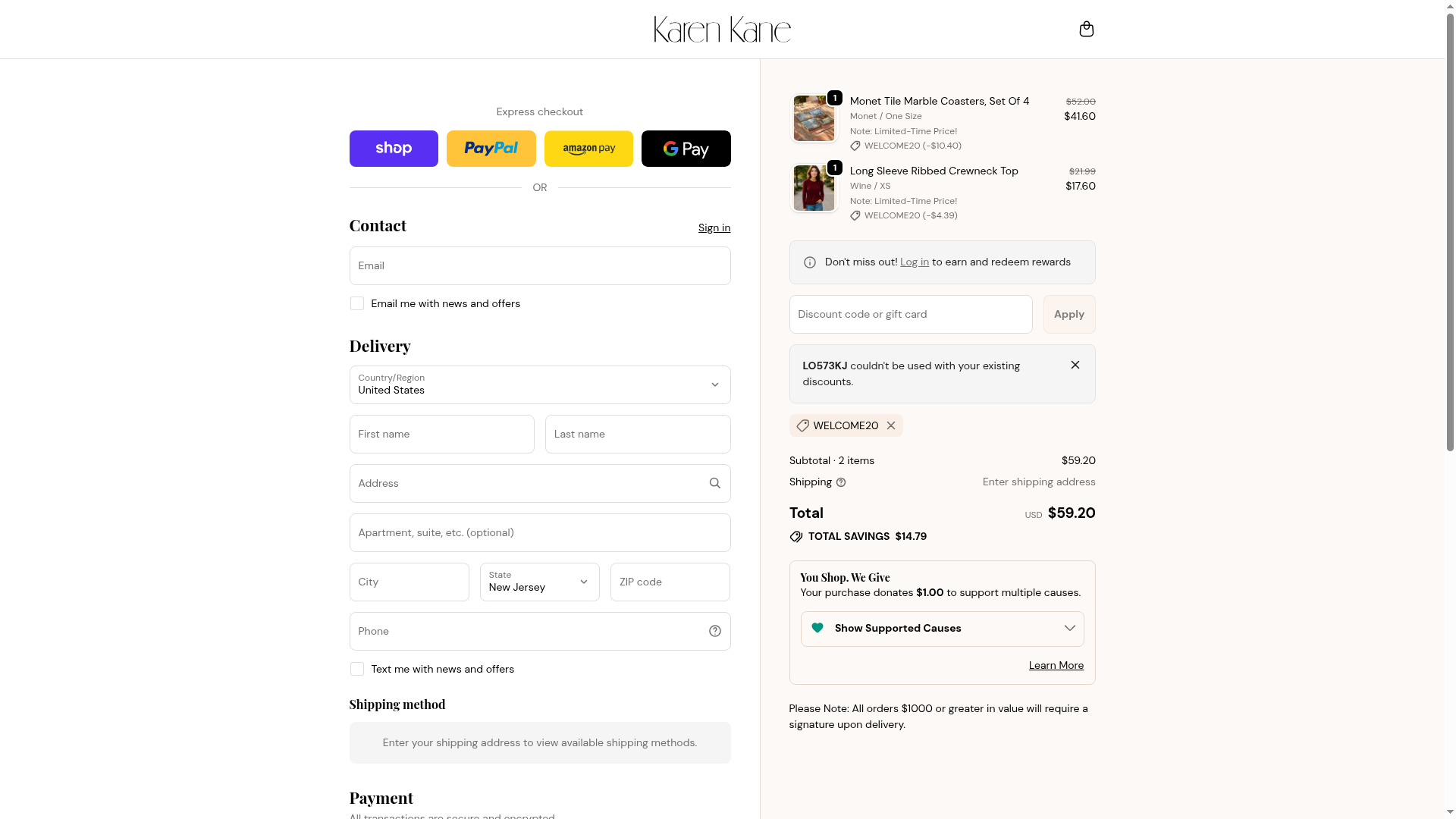Click the shipping info question mark icon
Viewport: 1456px width, 819px height.
click(840, 482)
